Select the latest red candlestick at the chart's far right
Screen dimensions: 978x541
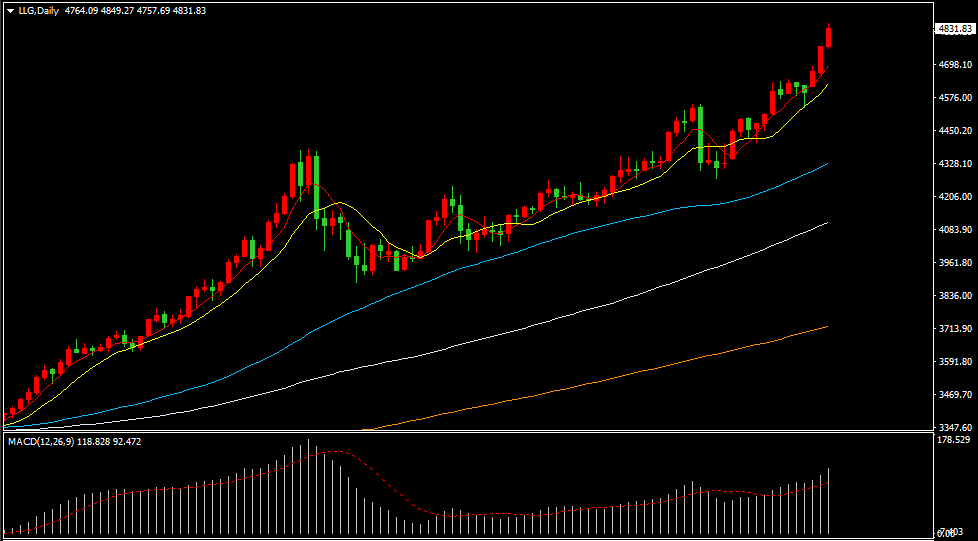coord(828,36)
